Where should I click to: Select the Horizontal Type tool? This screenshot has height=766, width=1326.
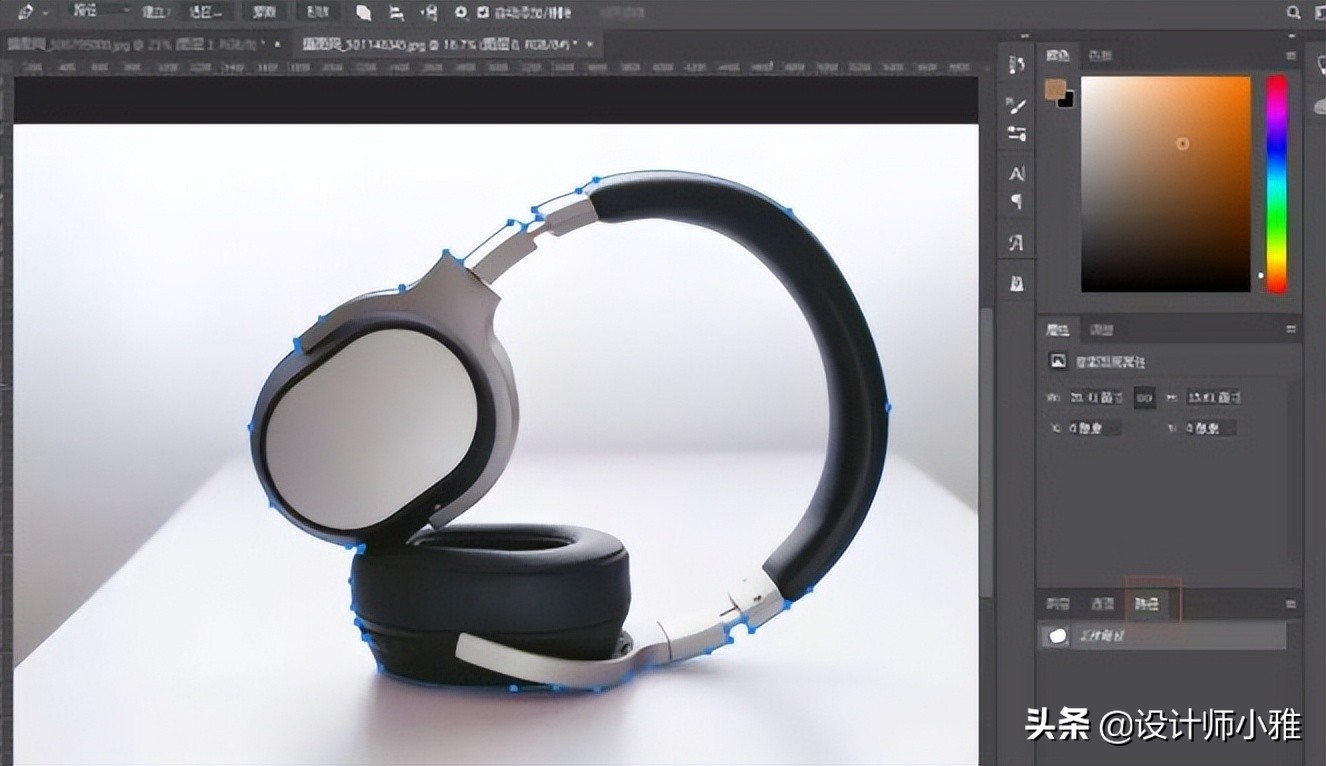coord(1015,172)
